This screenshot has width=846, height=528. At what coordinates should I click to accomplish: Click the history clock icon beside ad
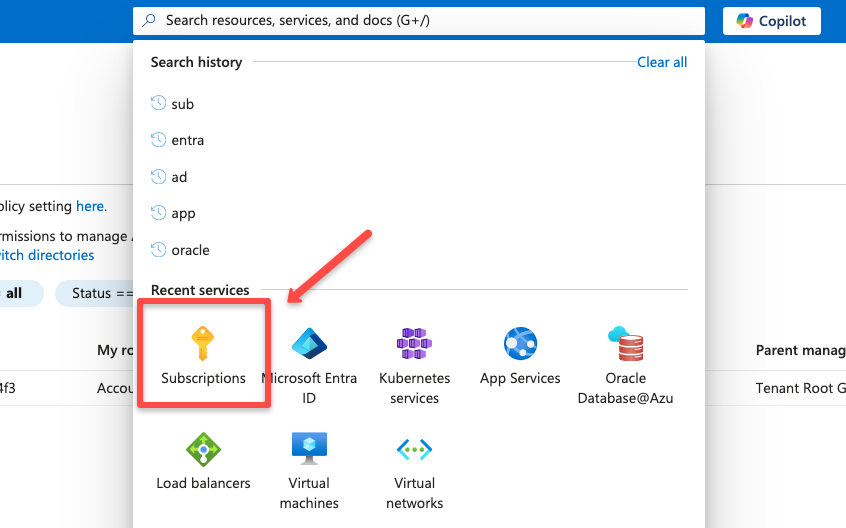click(x=158, y=176)
